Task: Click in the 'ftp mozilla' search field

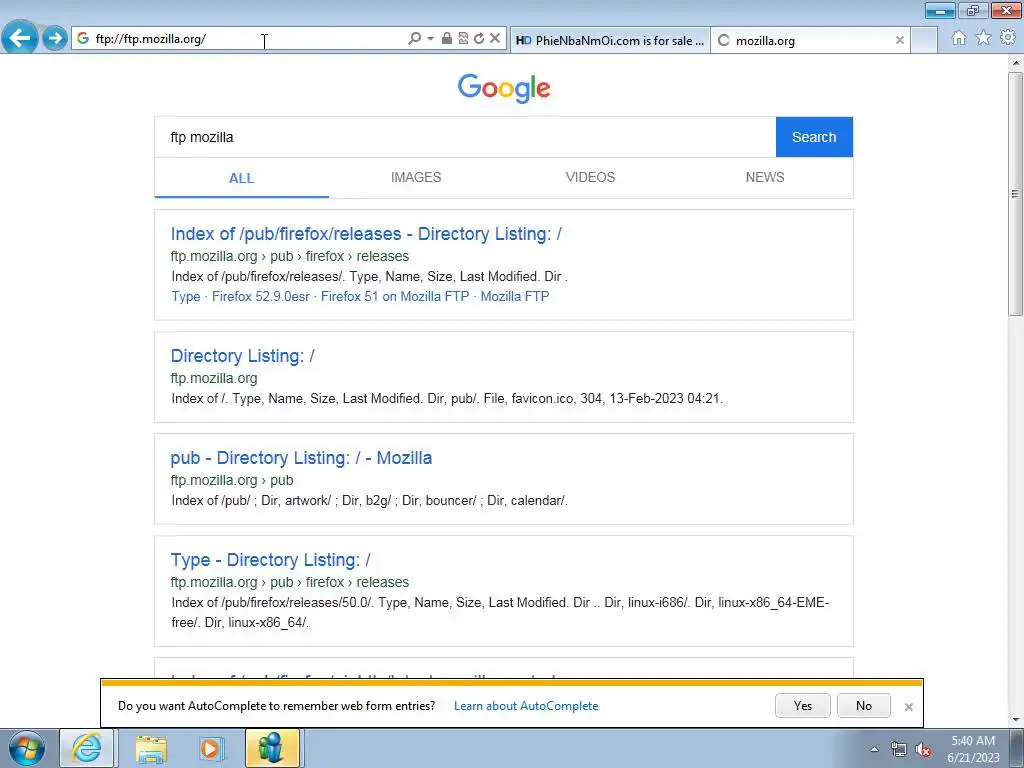Action: pyautogui.click(x=465, y=137)
